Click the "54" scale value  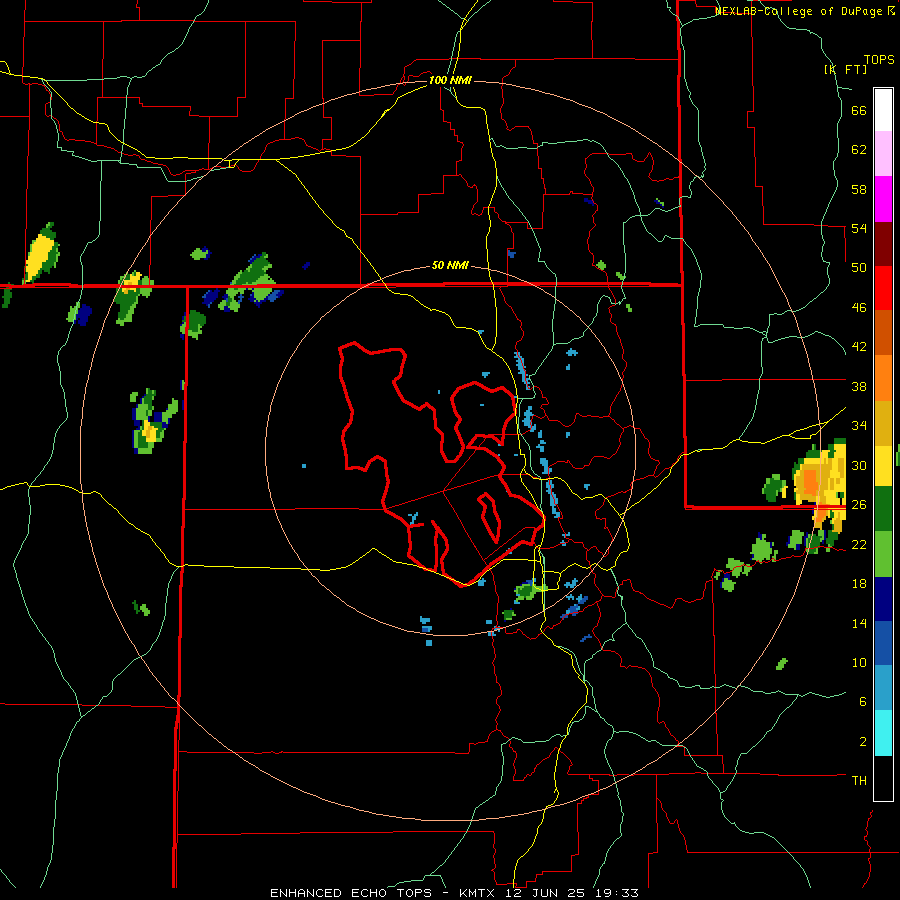point(859,228)
